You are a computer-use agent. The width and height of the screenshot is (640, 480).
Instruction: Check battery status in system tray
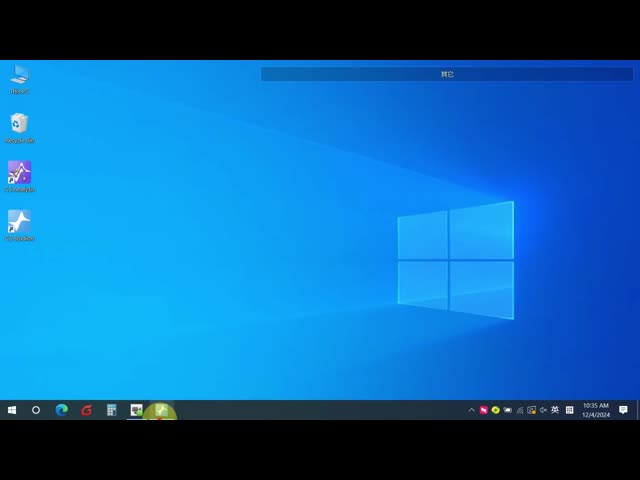508,410
